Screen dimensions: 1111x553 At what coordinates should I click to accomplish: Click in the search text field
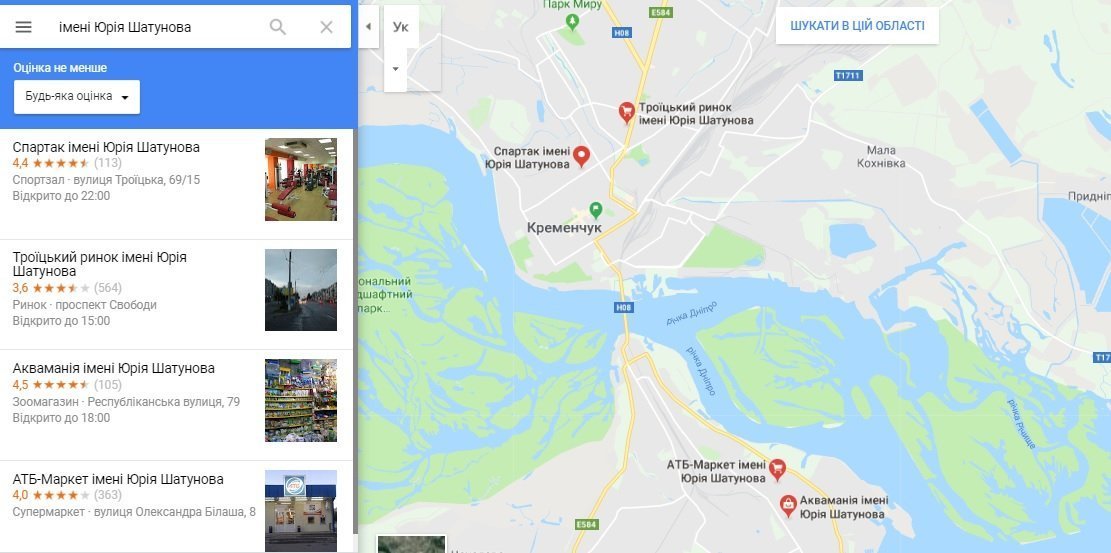(157, 27)
